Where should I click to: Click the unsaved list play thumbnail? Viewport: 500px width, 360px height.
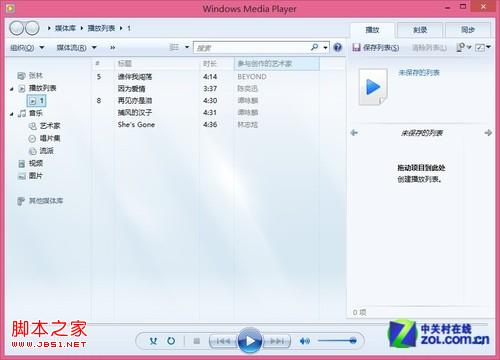[373, 87]
